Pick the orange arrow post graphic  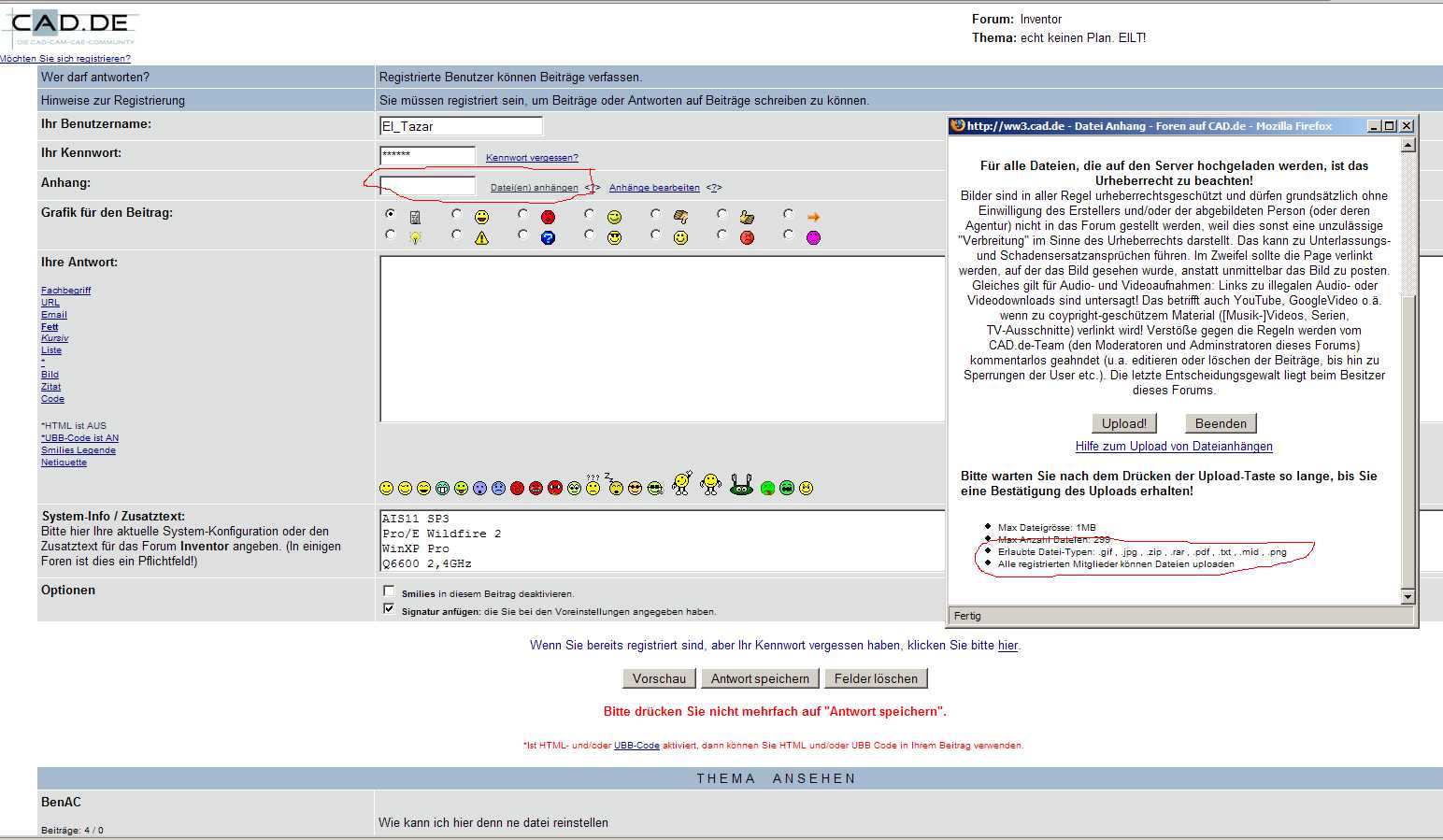click(813, 217)
